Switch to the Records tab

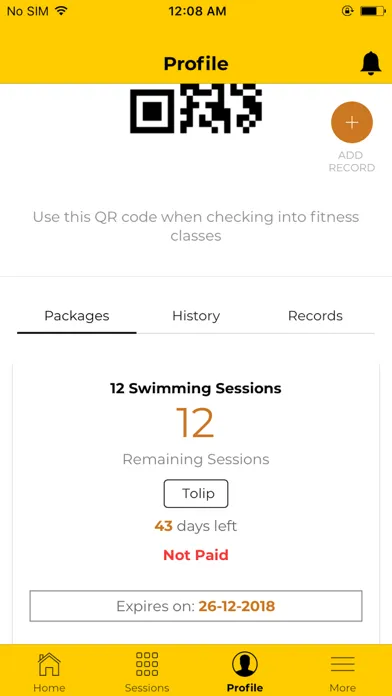[x=315, y=316]
